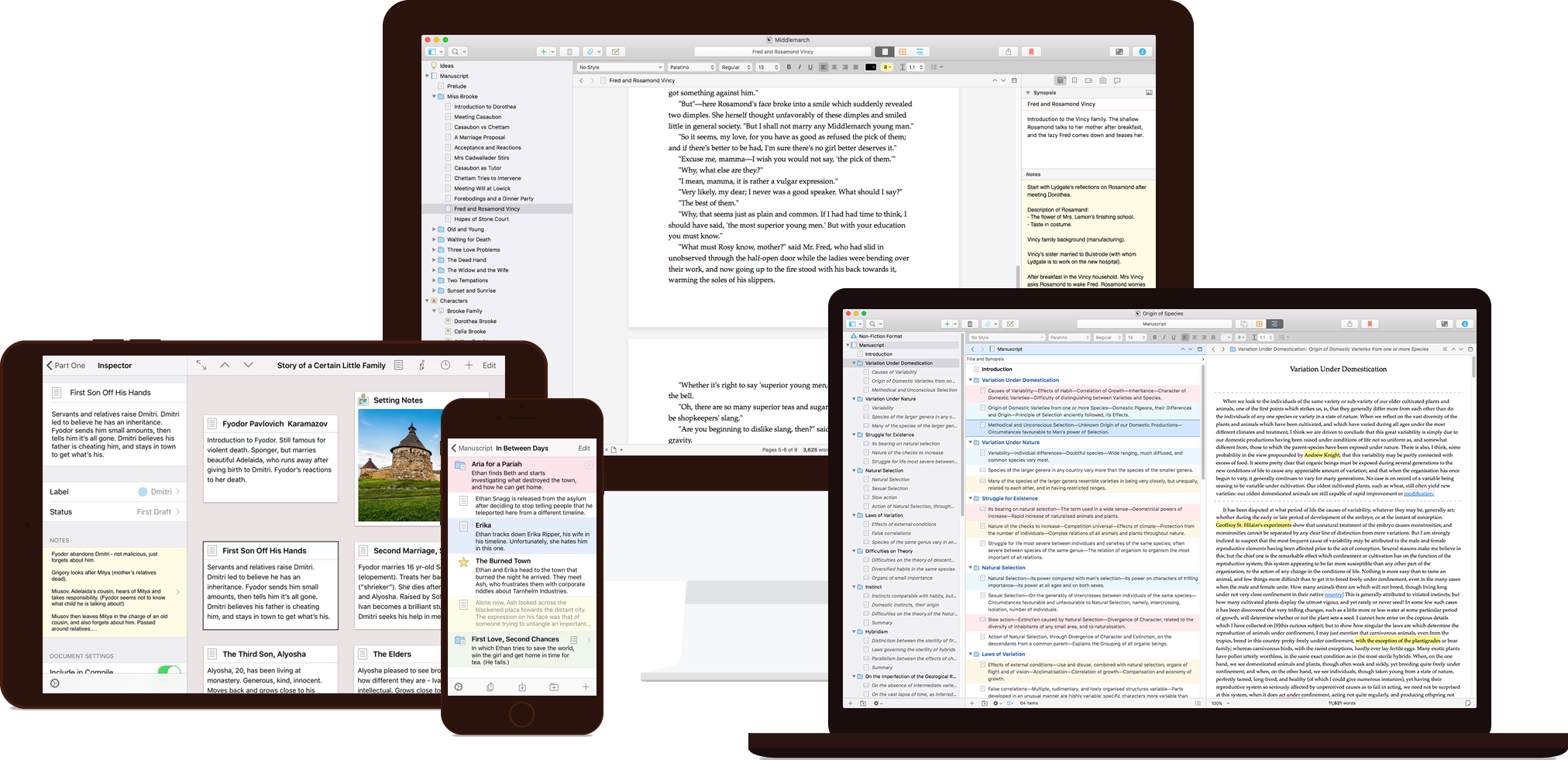Switch to corkboard view in Middlemarch window
1568x760 pixels.
pos(902,52)
